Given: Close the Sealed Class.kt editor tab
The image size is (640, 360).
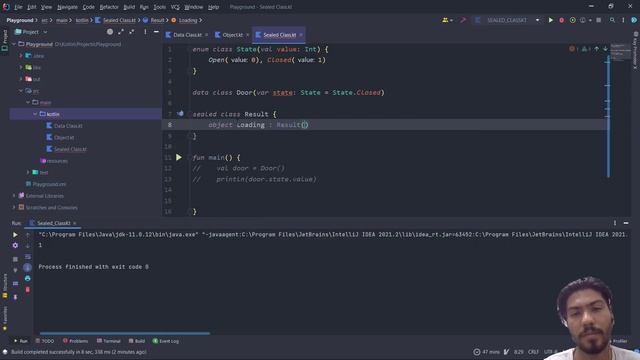Looking at the screenshot, I should tap(301, 35).
